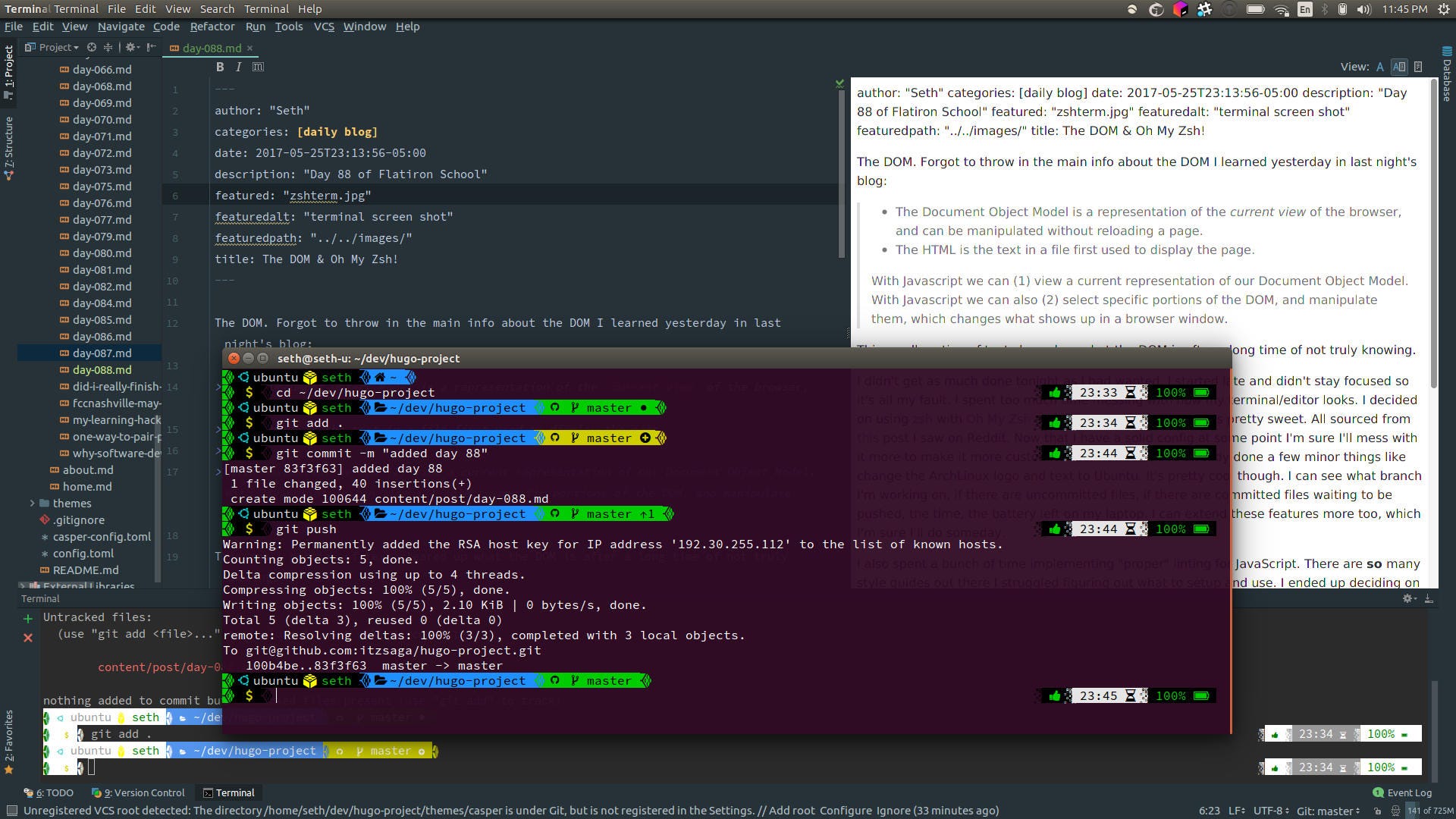Click the Italic formatting icon
The width and height of the screenshot is (1456, 819).
(x=238, y=67)
